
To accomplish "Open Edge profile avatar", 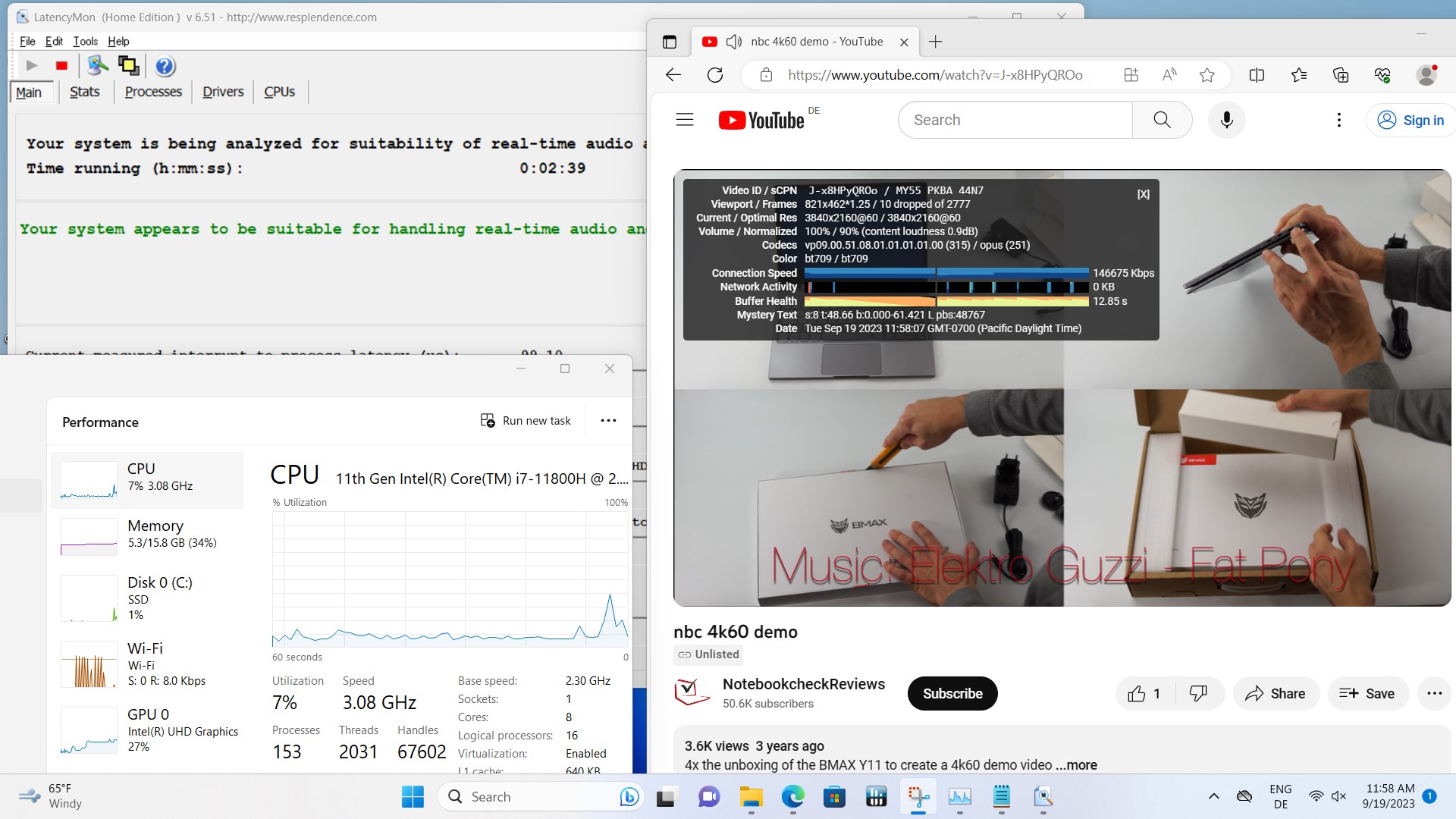I will click(x=1426, y=75).
